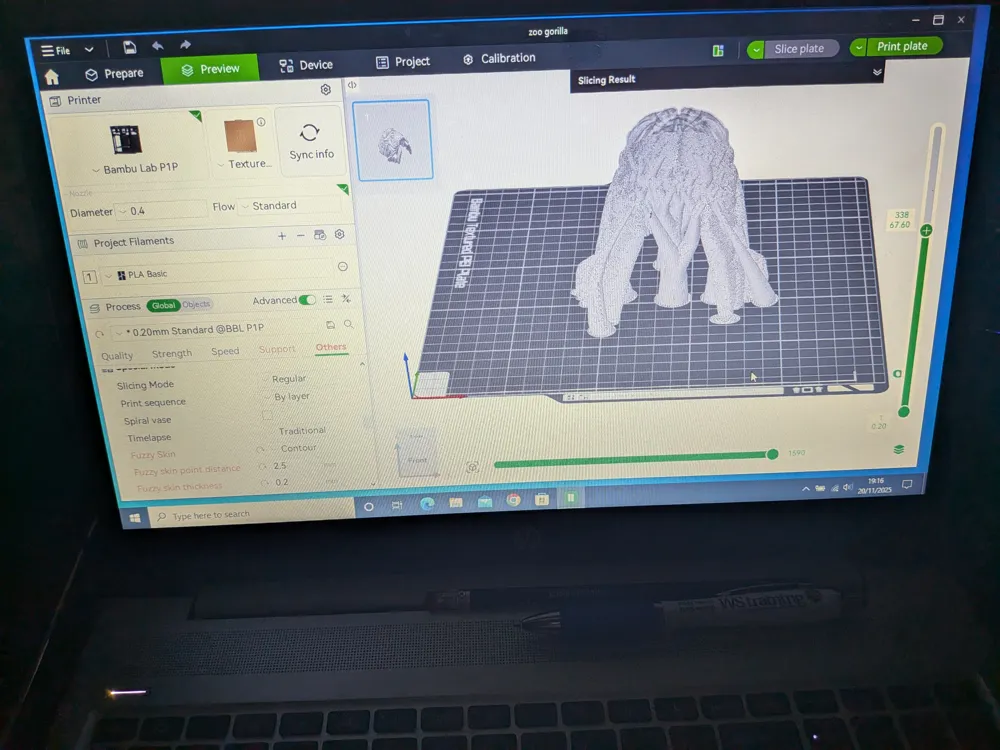Search process settings magnifier icon
The height and width of the screenshot is (750, 1000).
click(x=348, y=324)
